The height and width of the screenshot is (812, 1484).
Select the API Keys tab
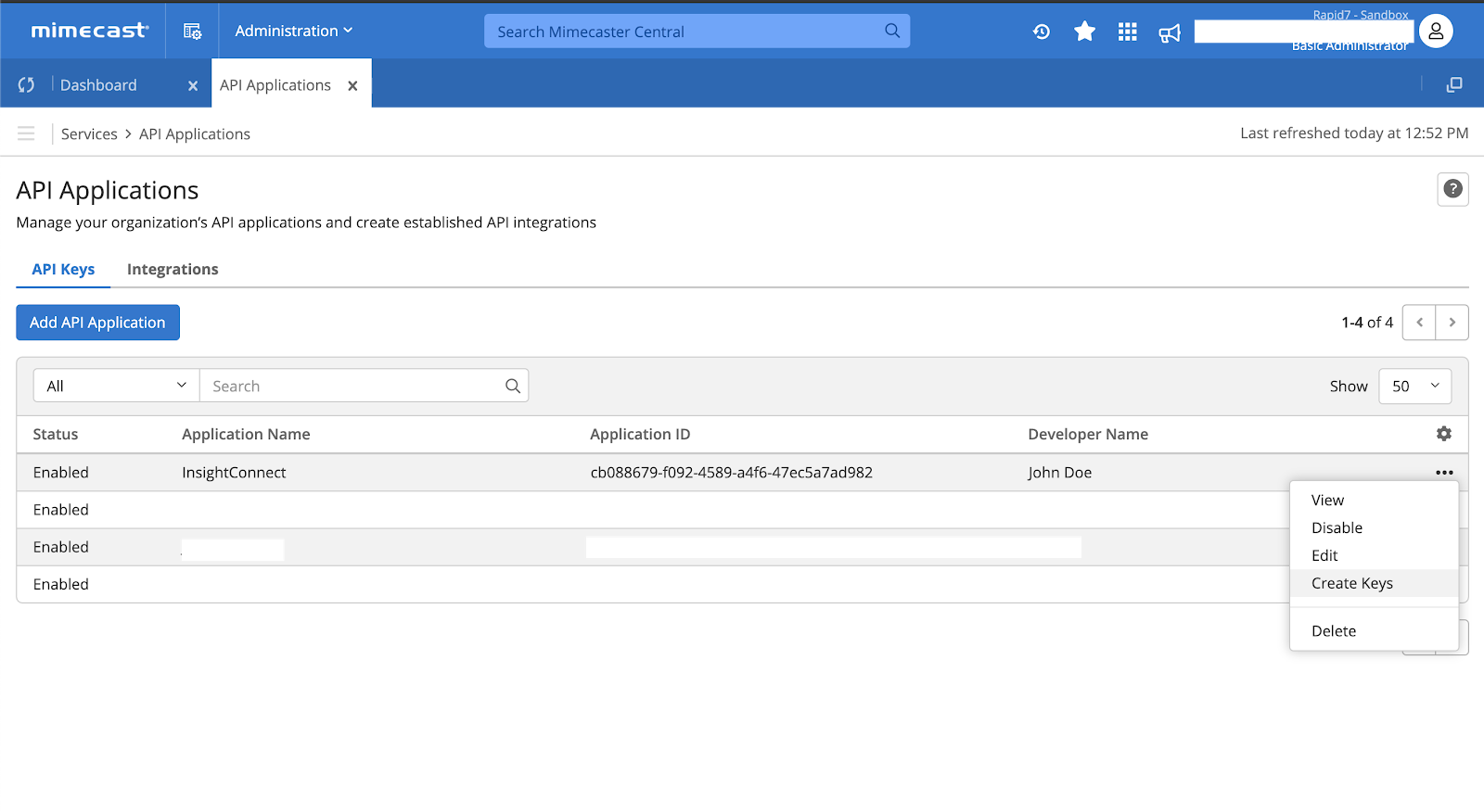point(63,269)
